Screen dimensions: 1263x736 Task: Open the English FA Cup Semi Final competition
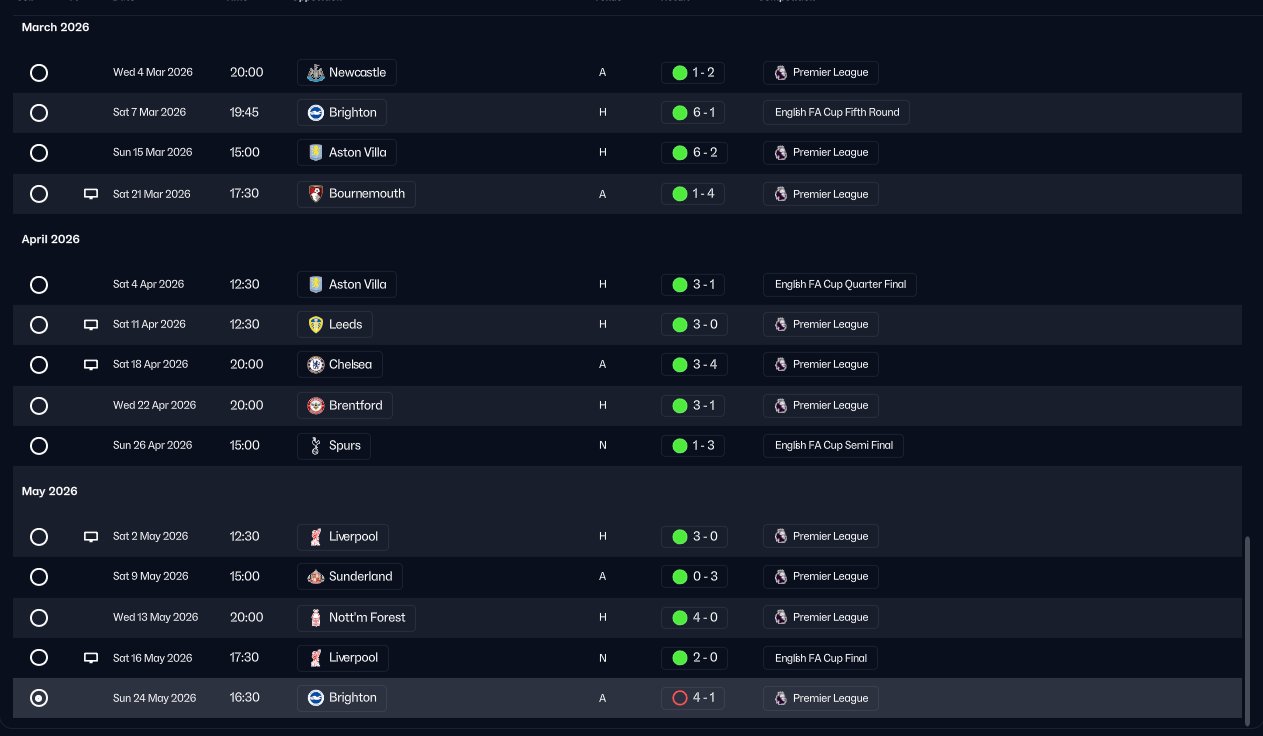[832, 446]
